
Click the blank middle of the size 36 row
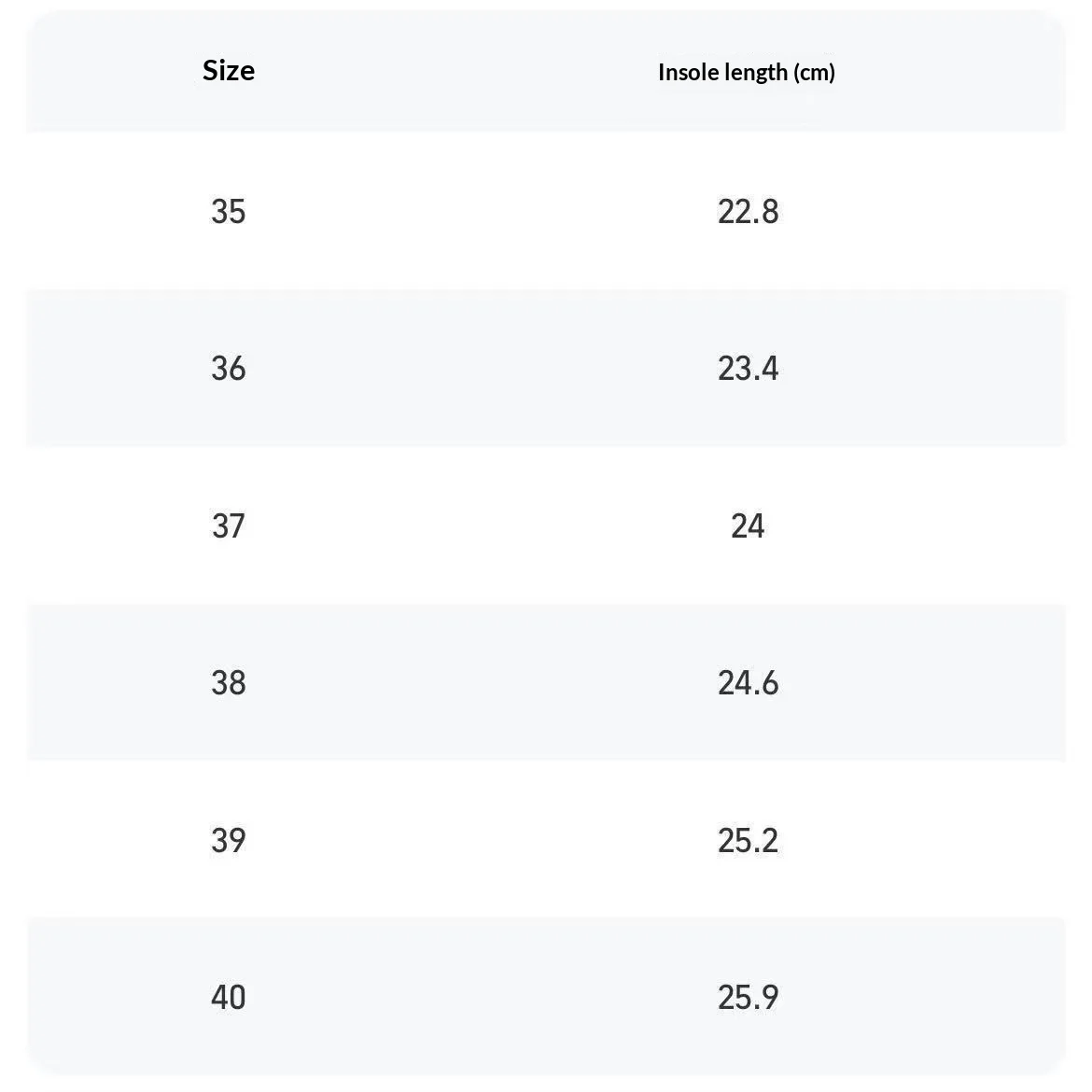click(x=481, y=368)
